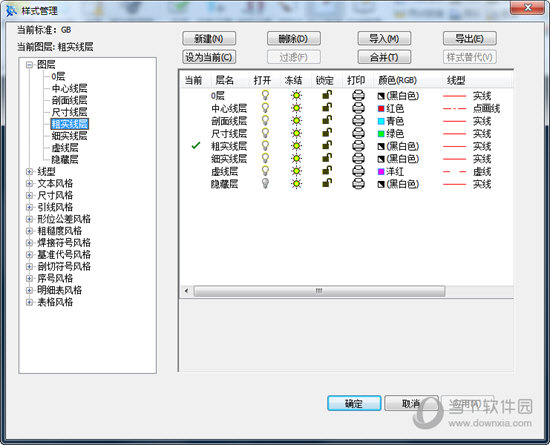The height and width of the screenshot is (445, 550).
Task: Click the 线型 column header
Action: pos(476,80)
